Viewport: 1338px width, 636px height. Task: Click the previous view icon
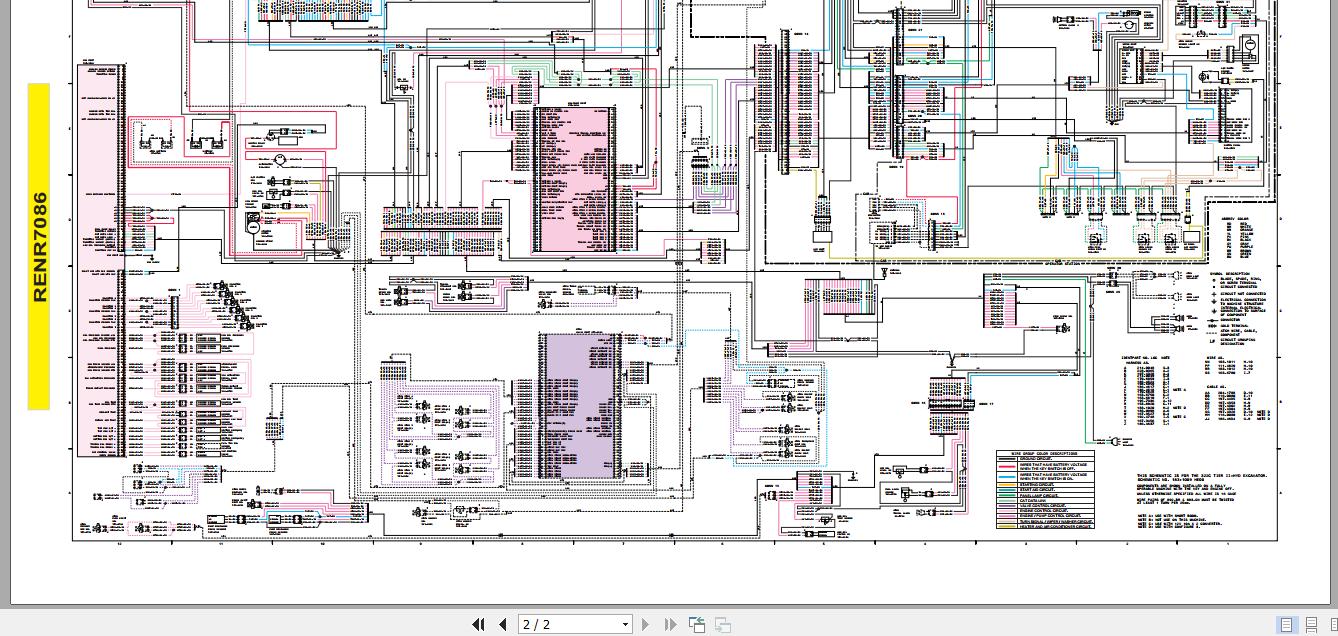697,624
